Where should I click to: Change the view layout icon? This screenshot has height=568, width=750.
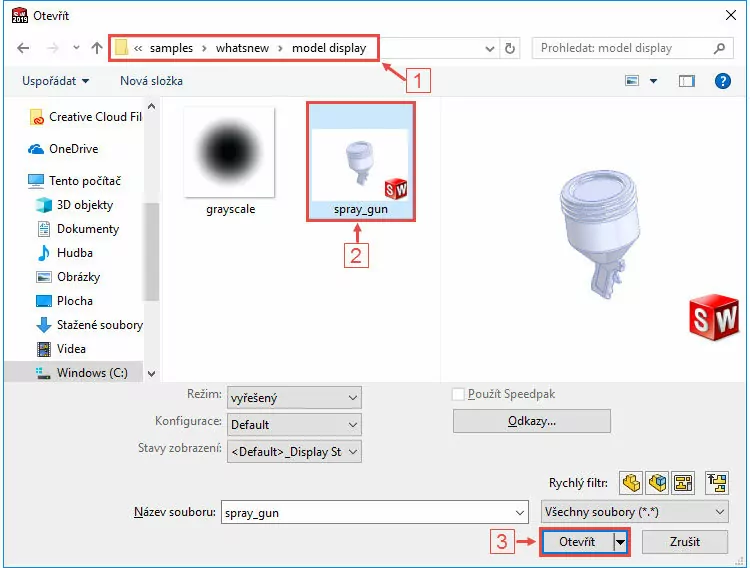632,81
